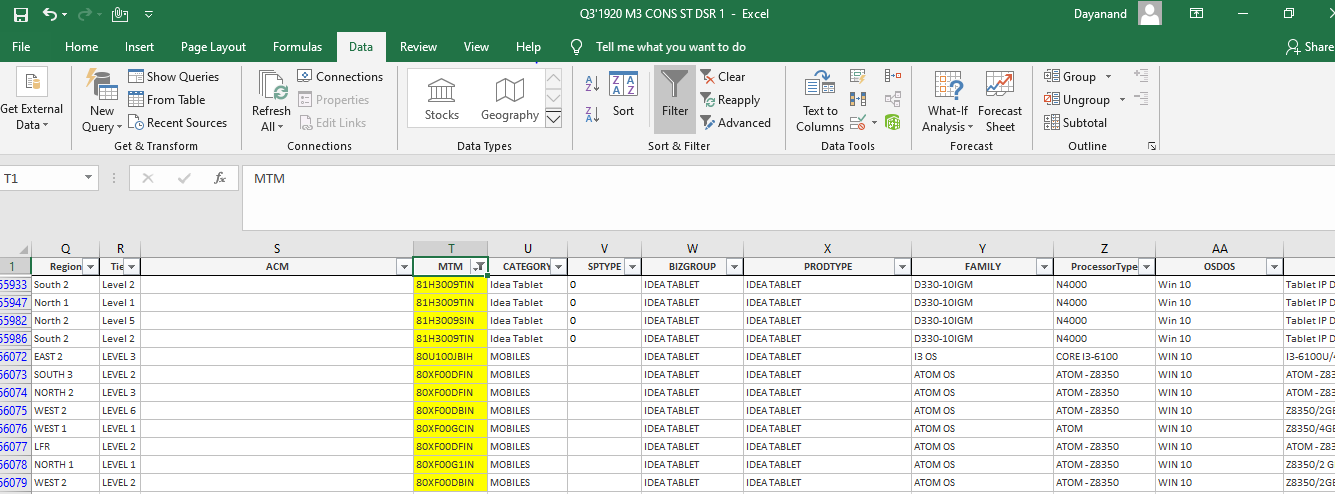The image size is (1335, 494).
Task: Click Forecast Sheet button
Action: click(999, 102)
